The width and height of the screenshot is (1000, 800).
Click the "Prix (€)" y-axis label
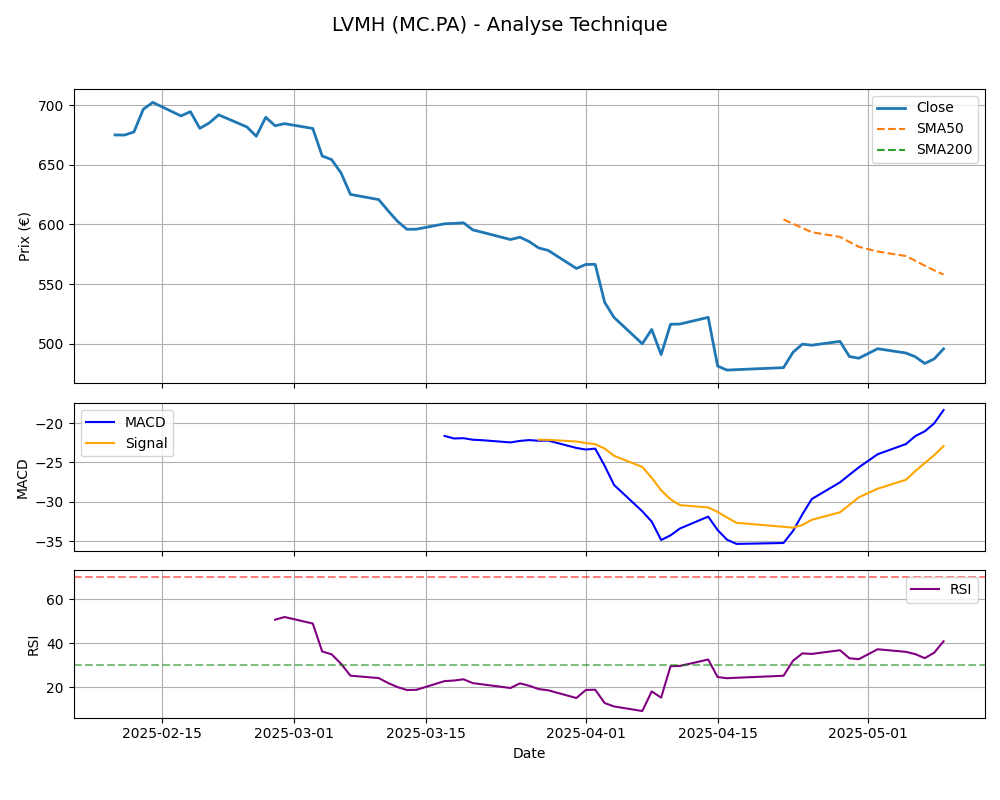(x=25, y=237)
